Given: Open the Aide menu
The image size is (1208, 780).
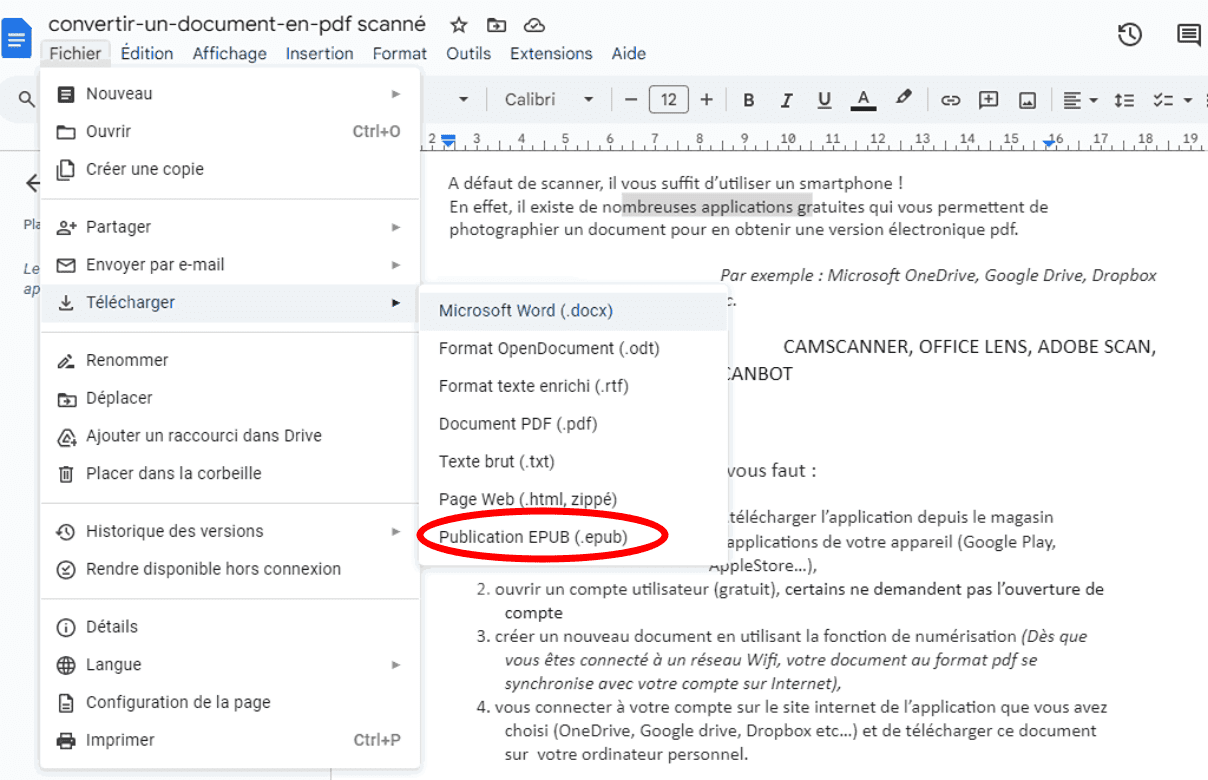Looking at the screenshot, I should coord(629,53).
